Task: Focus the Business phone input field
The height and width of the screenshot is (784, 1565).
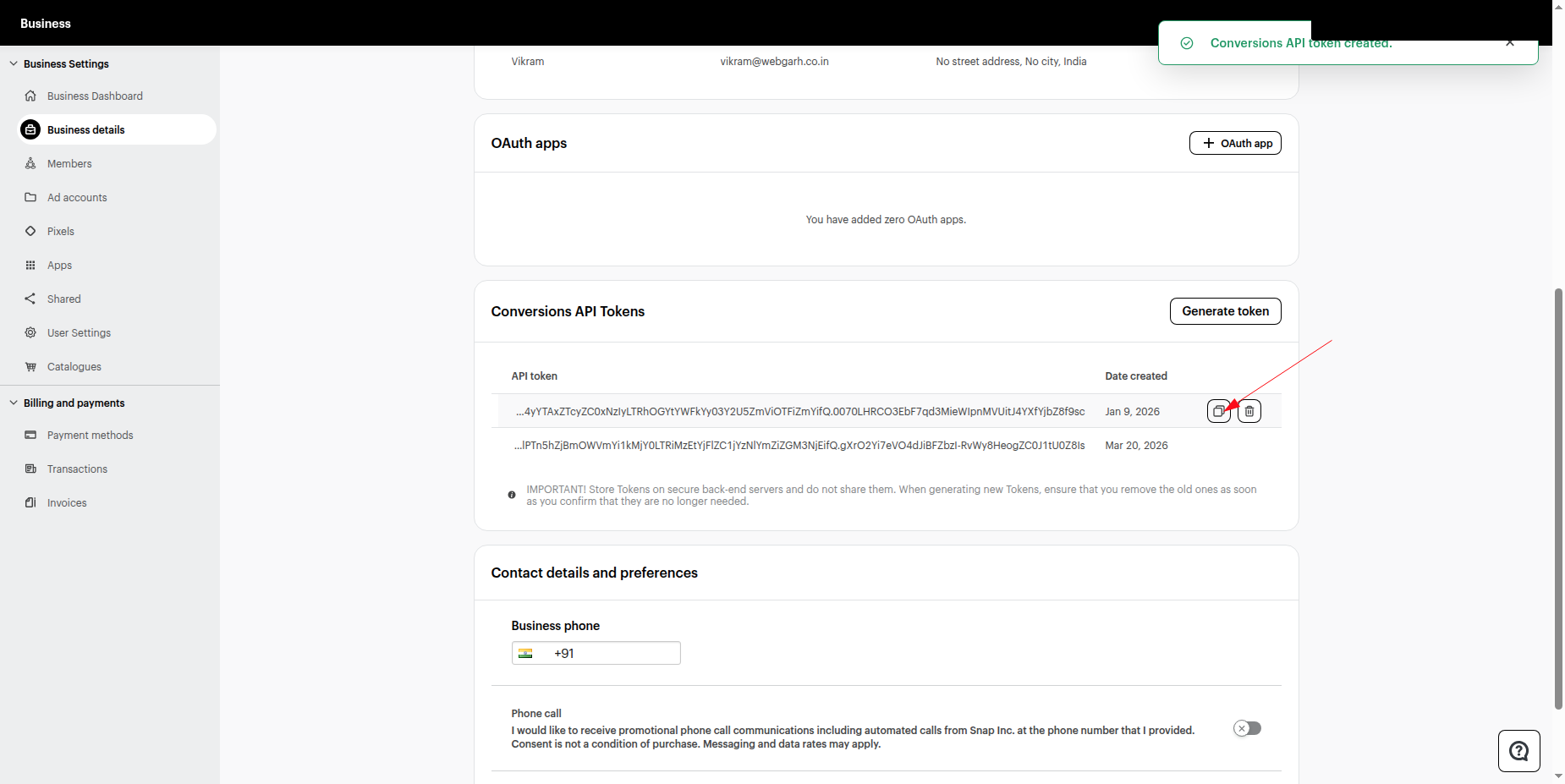Action: 596,653
